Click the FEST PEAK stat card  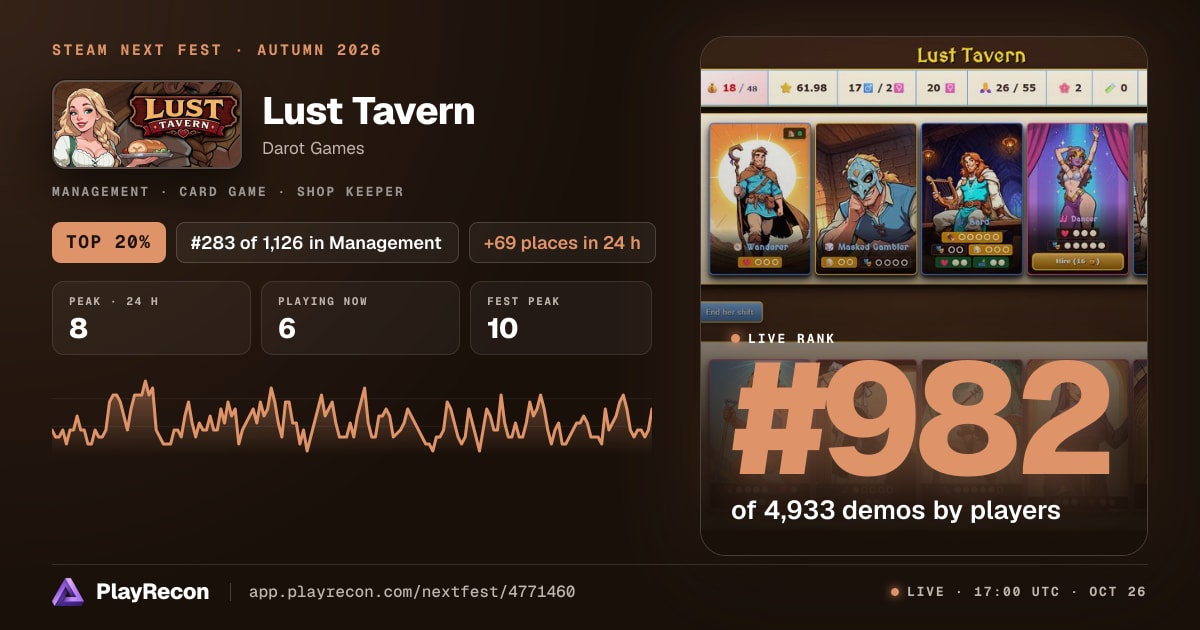click(x=561, y=318)
